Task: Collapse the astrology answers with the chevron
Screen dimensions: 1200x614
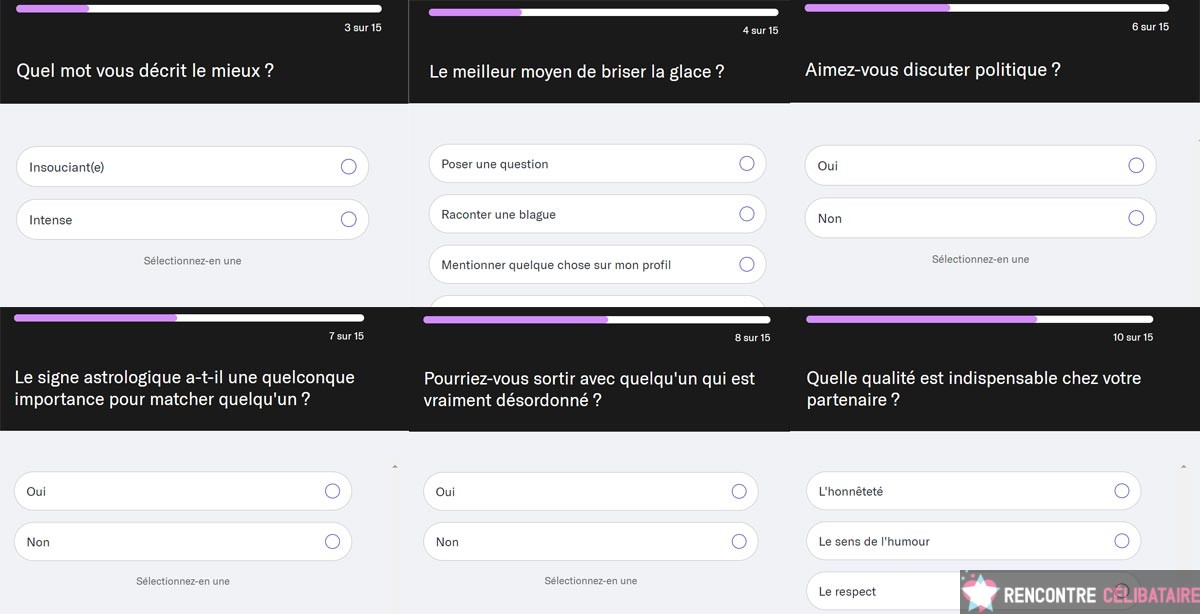Action: point(395,466)
